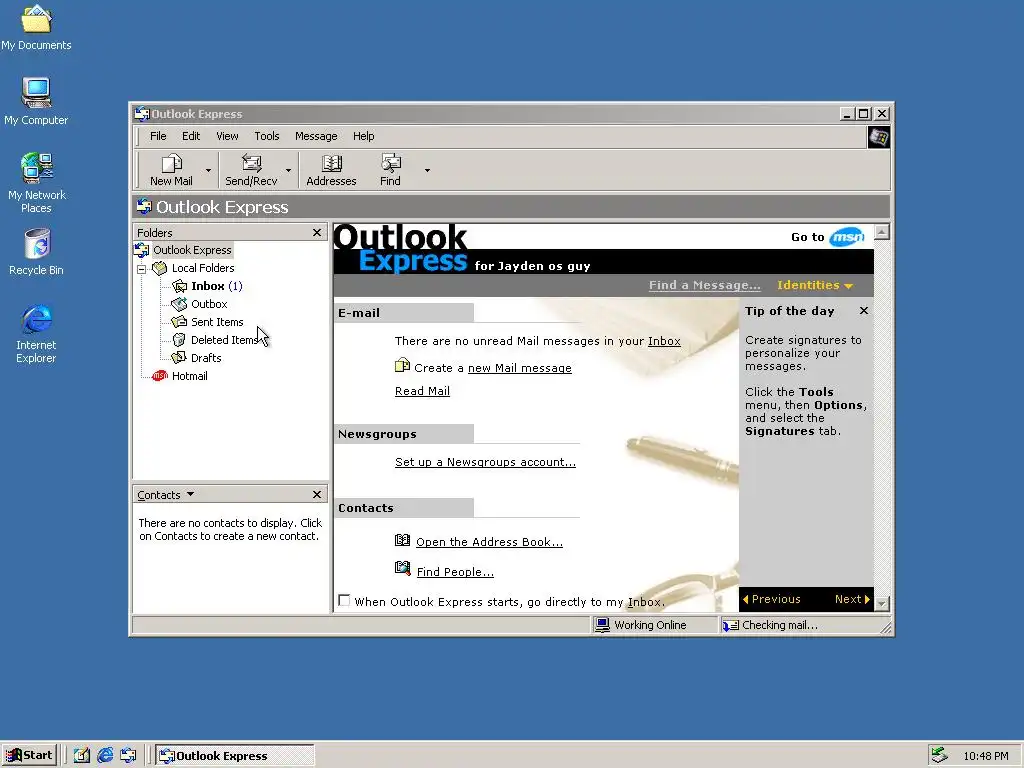Select the Internet Explorer desktop icon
Screen dimensions: 1024x768
click(x=36, y=333)
